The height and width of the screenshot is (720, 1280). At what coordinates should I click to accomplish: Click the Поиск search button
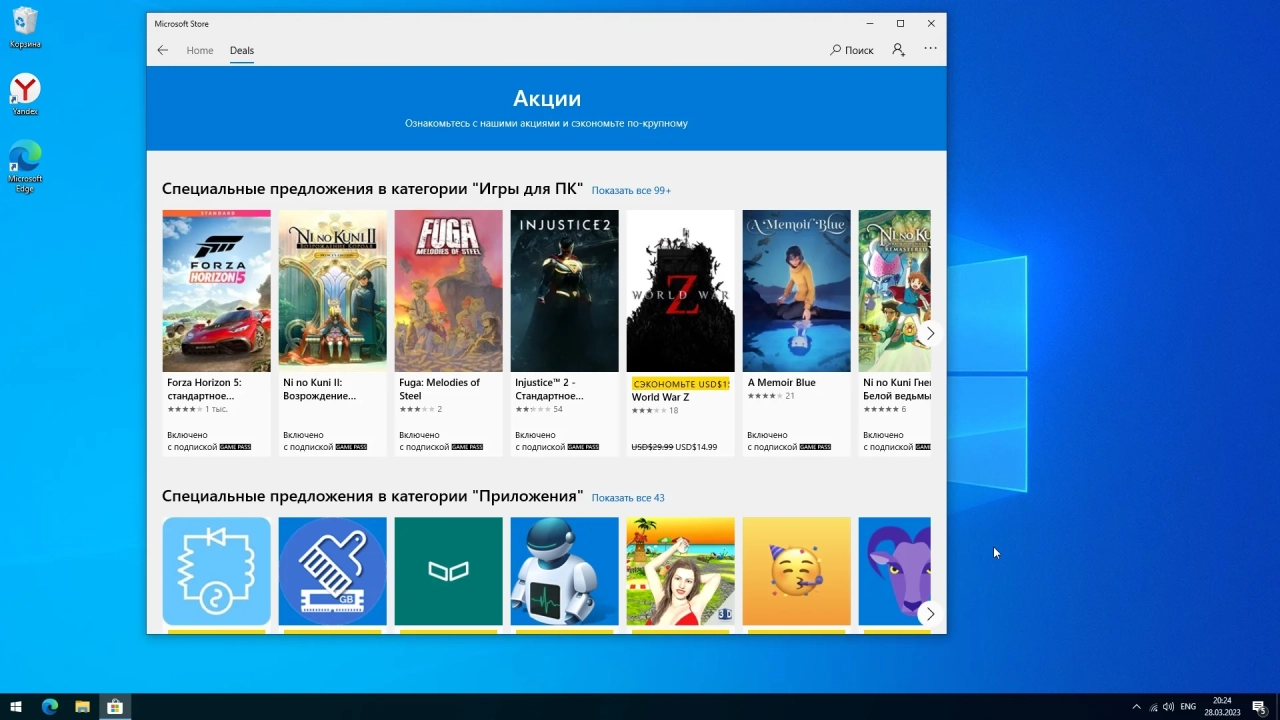click(852, 50)
